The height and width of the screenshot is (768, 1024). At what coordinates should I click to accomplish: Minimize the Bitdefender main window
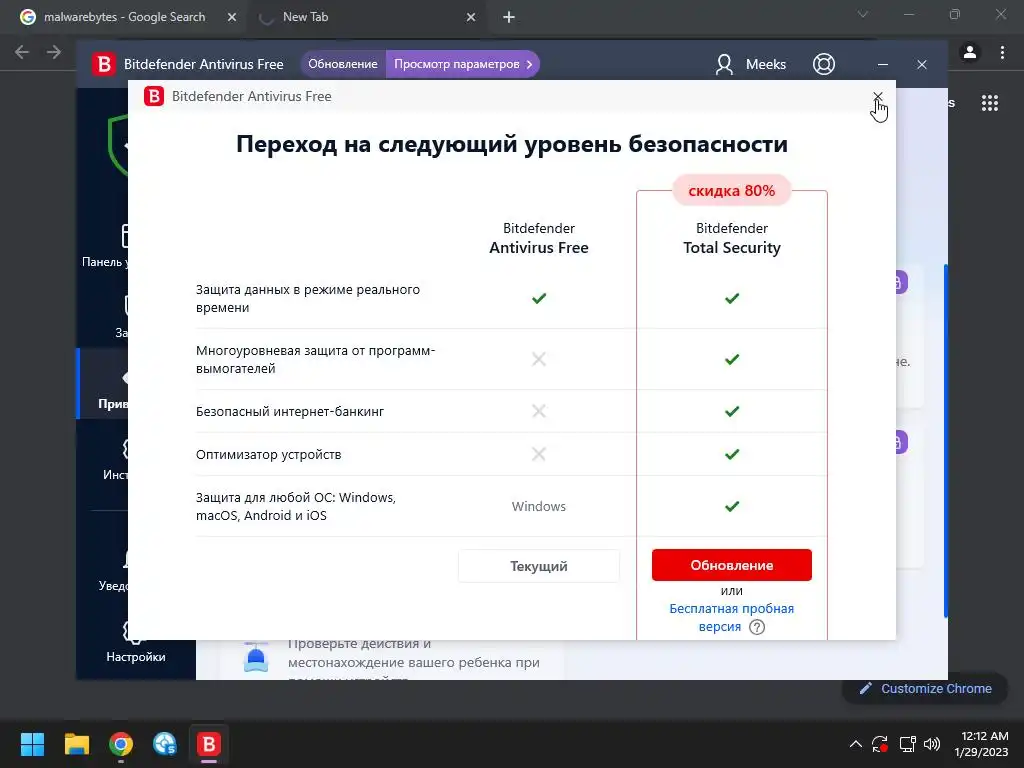[x=882, y=65]
